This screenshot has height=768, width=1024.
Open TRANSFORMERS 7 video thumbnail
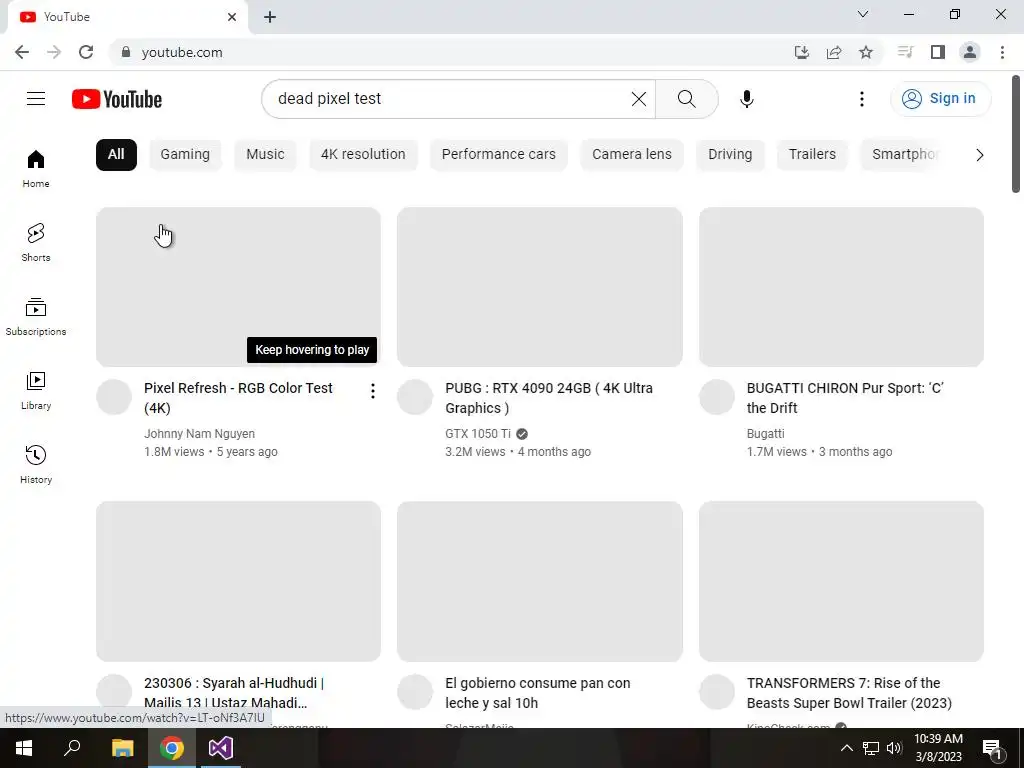(x=841, y=581)
